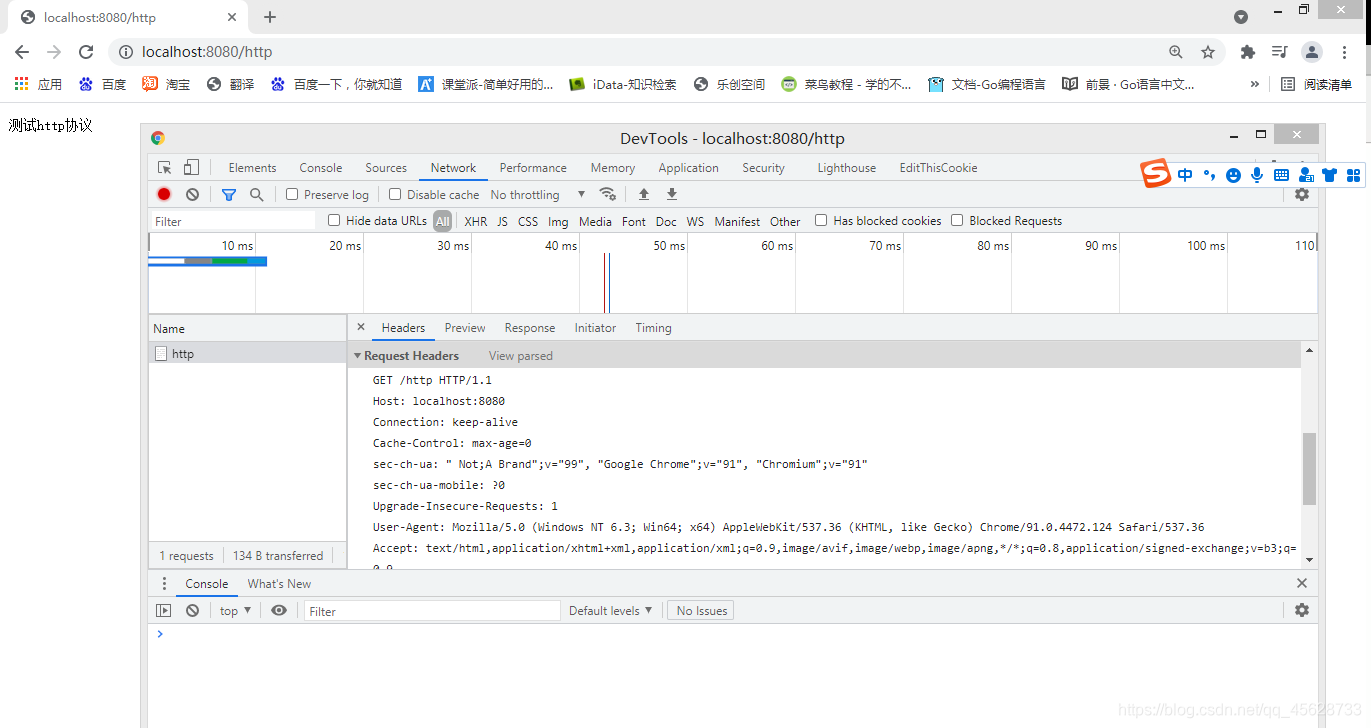Check Has blocked cookies
The width and height of the screenshot is (1371, 728).
(x=821, y=220)
